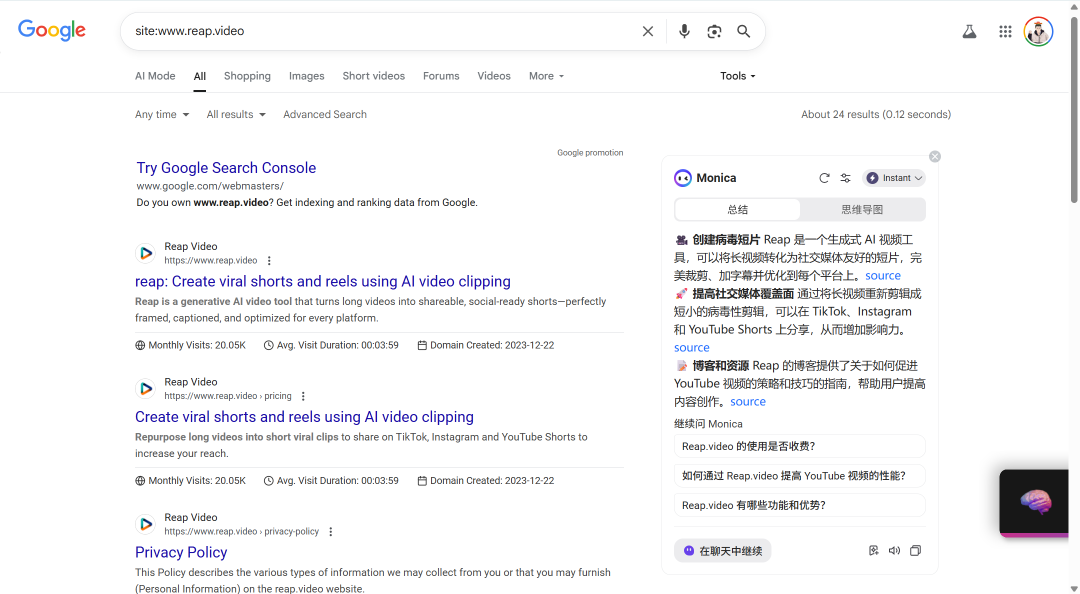1080x594 pixels.
Task: Click Reap favicon of pricing result
Action: [x=145, y=389]
